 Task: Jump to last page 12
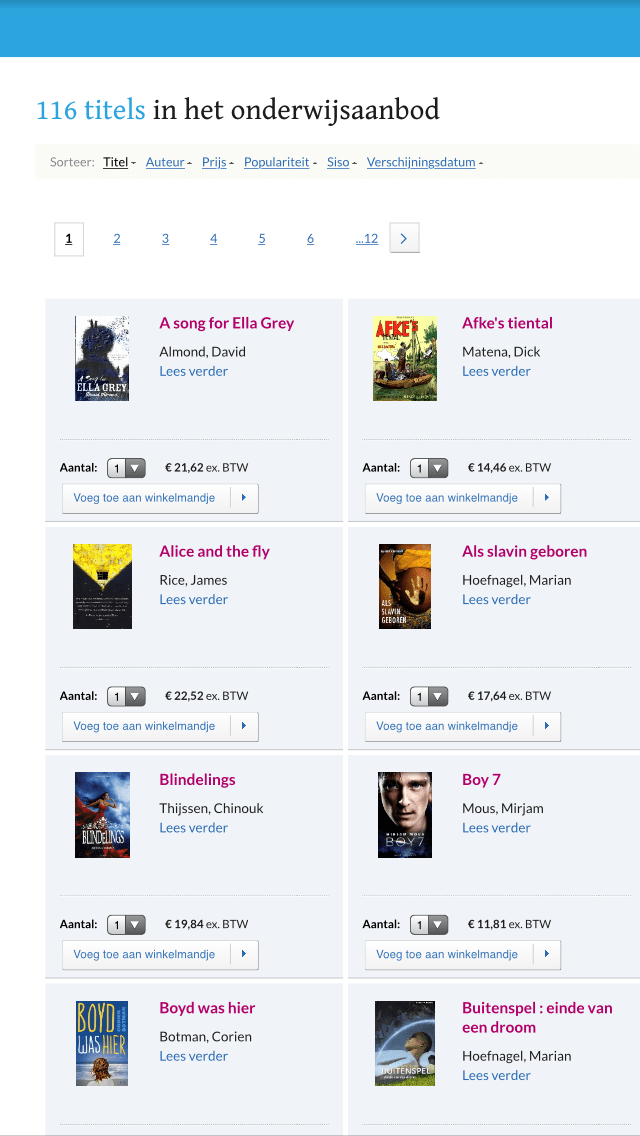[367, 239]
